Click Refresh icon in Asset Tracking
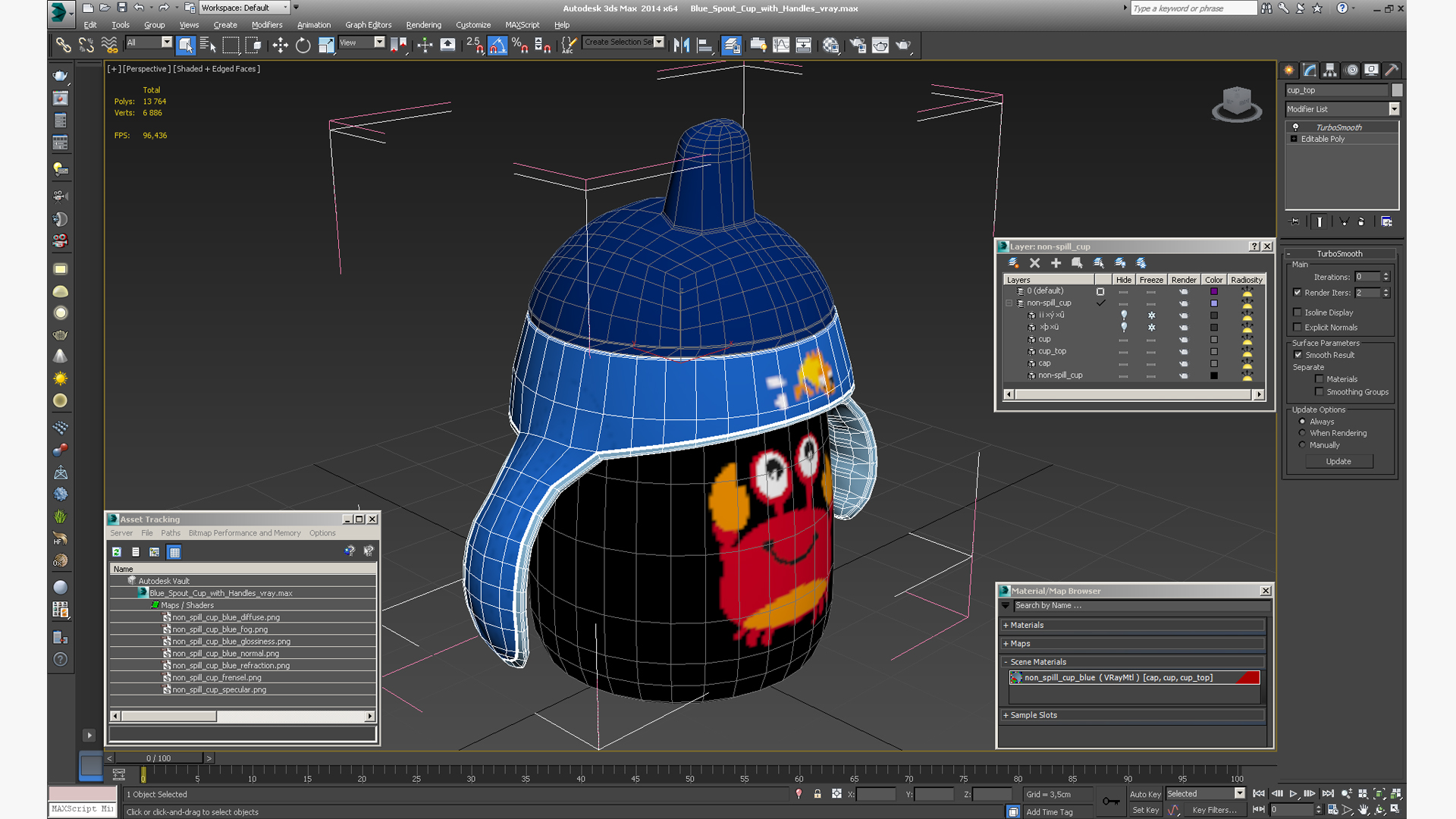The image size is (1456, 819). coord(117,552)
